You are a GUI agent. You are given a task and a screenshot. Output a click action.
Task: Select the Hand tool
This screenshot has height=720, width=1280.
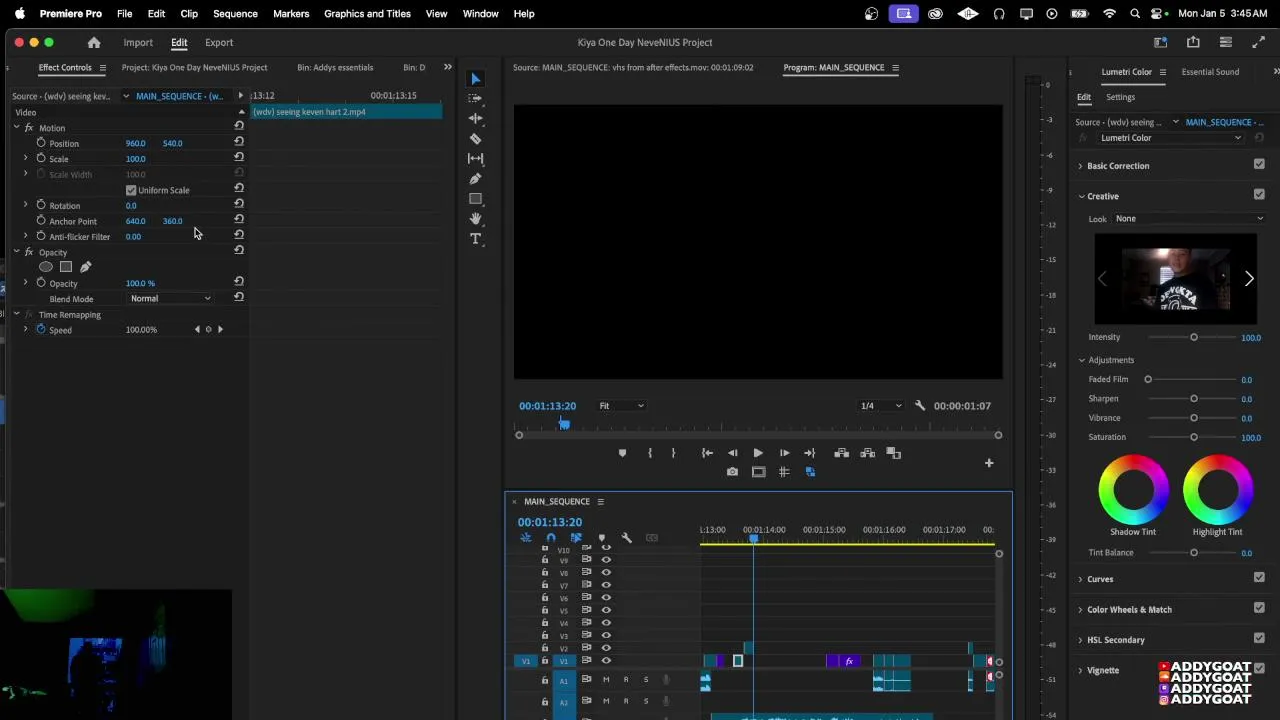pos(476,218)
